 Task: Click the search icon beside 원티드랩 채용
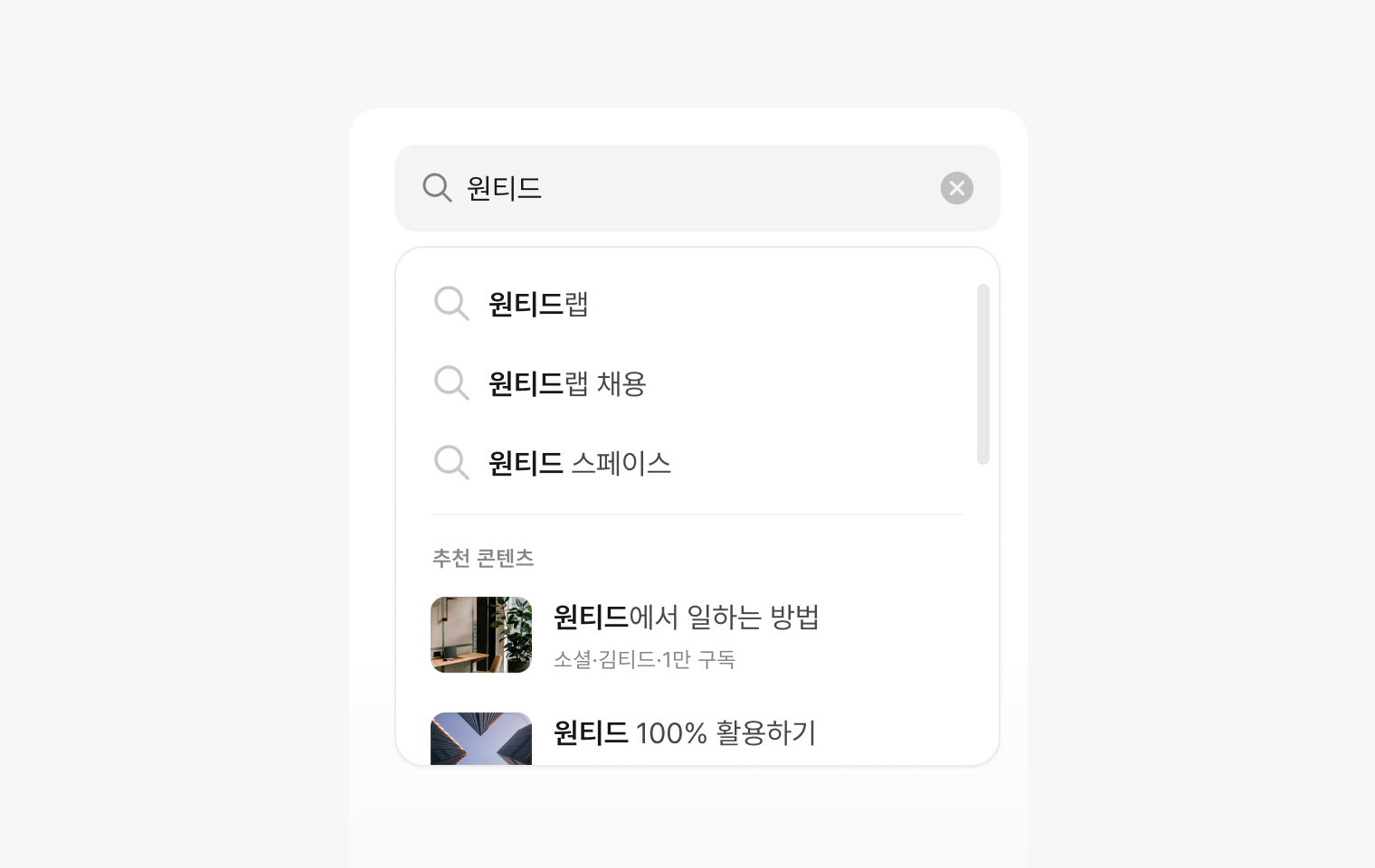[x=451, y=383]
